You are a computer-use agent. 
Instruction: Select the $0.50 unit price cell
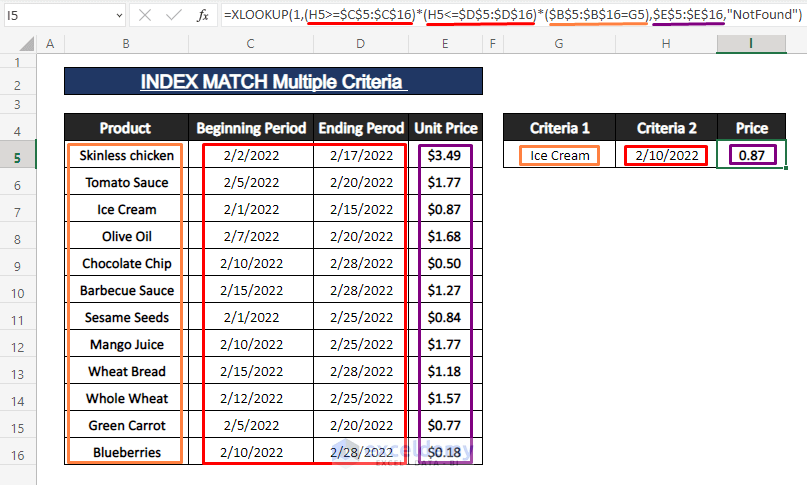pyautogui.click(x=446, y=263)
